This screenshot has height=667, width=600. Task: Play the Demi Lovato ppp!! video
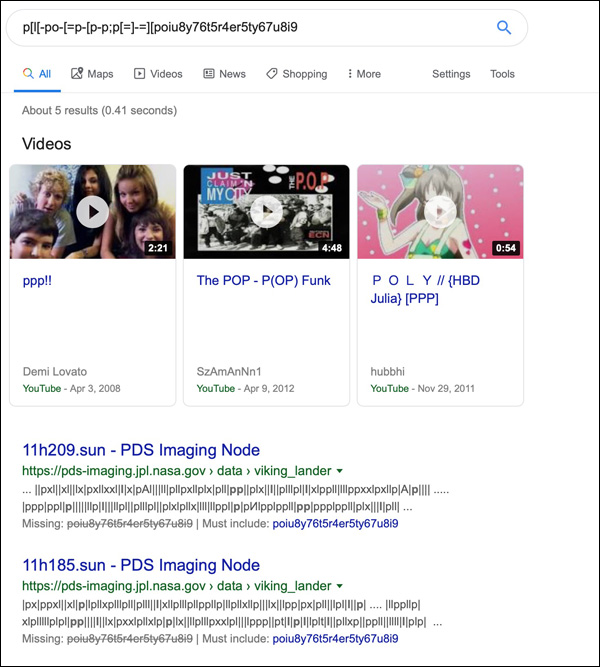[92, 211]
